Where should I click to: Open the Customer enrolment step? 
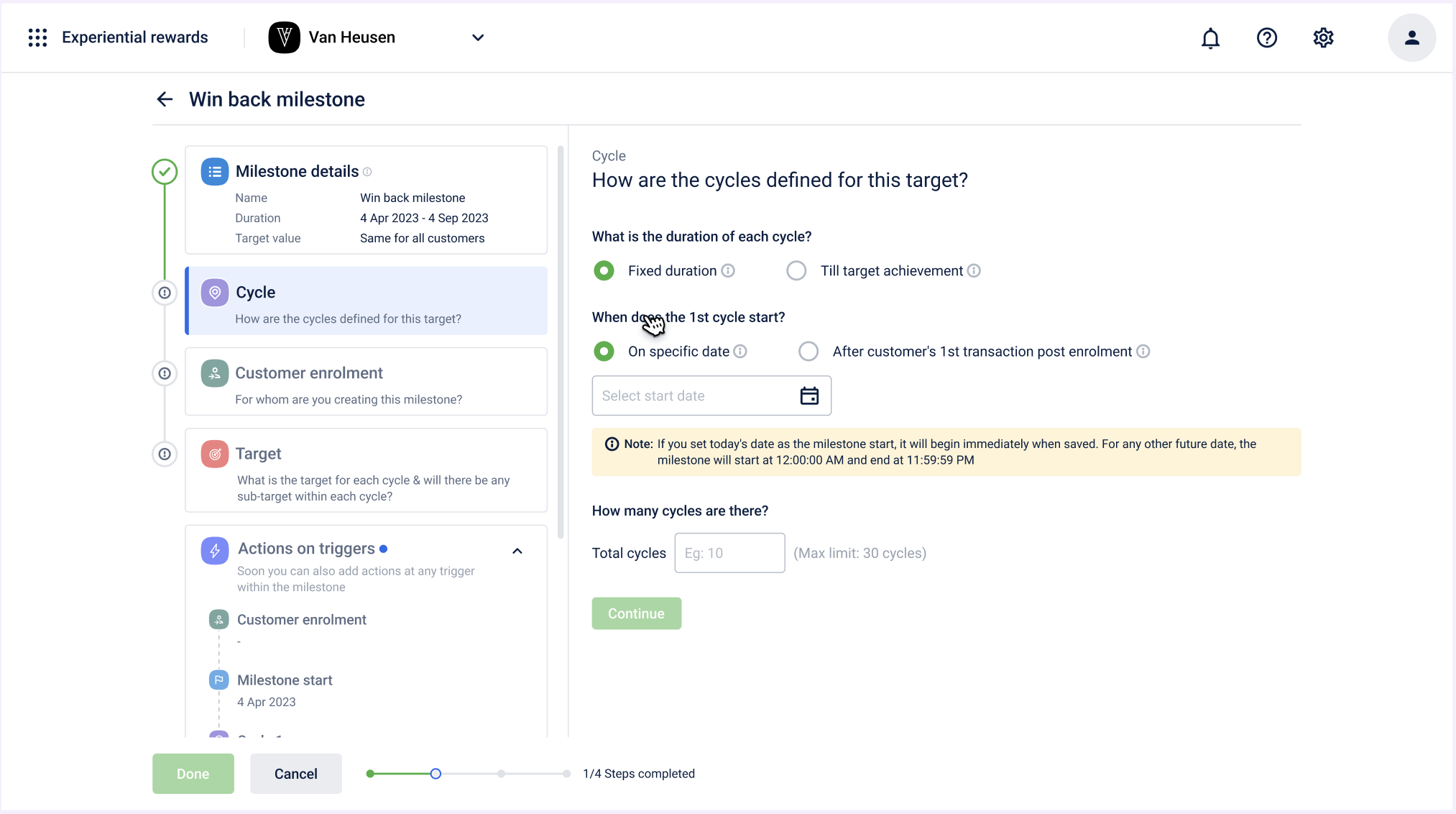click(x=366, y=382)
